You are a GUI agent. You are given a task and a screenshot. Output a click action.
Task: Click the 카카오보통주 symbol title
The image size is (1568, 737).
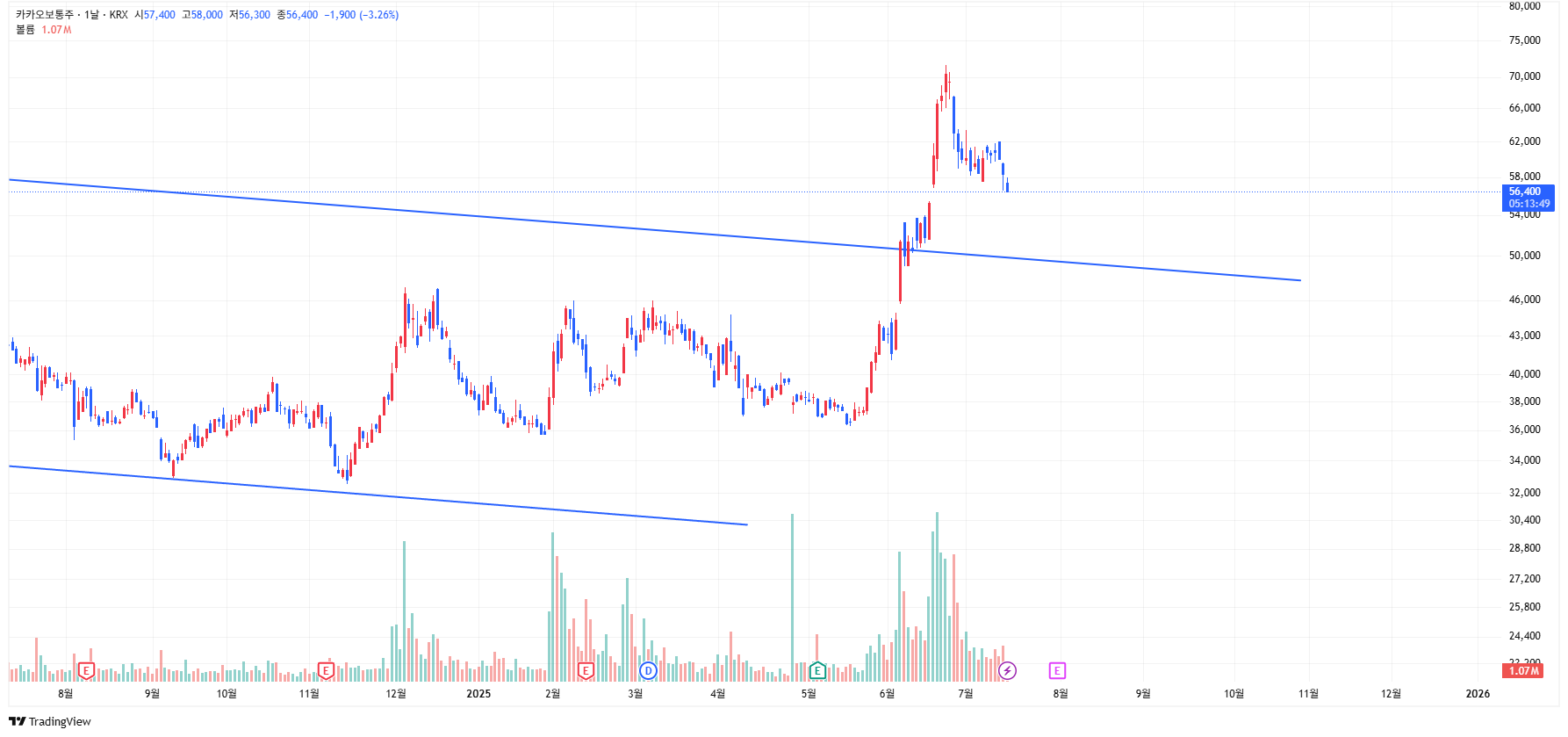click(x=45, y=15)
